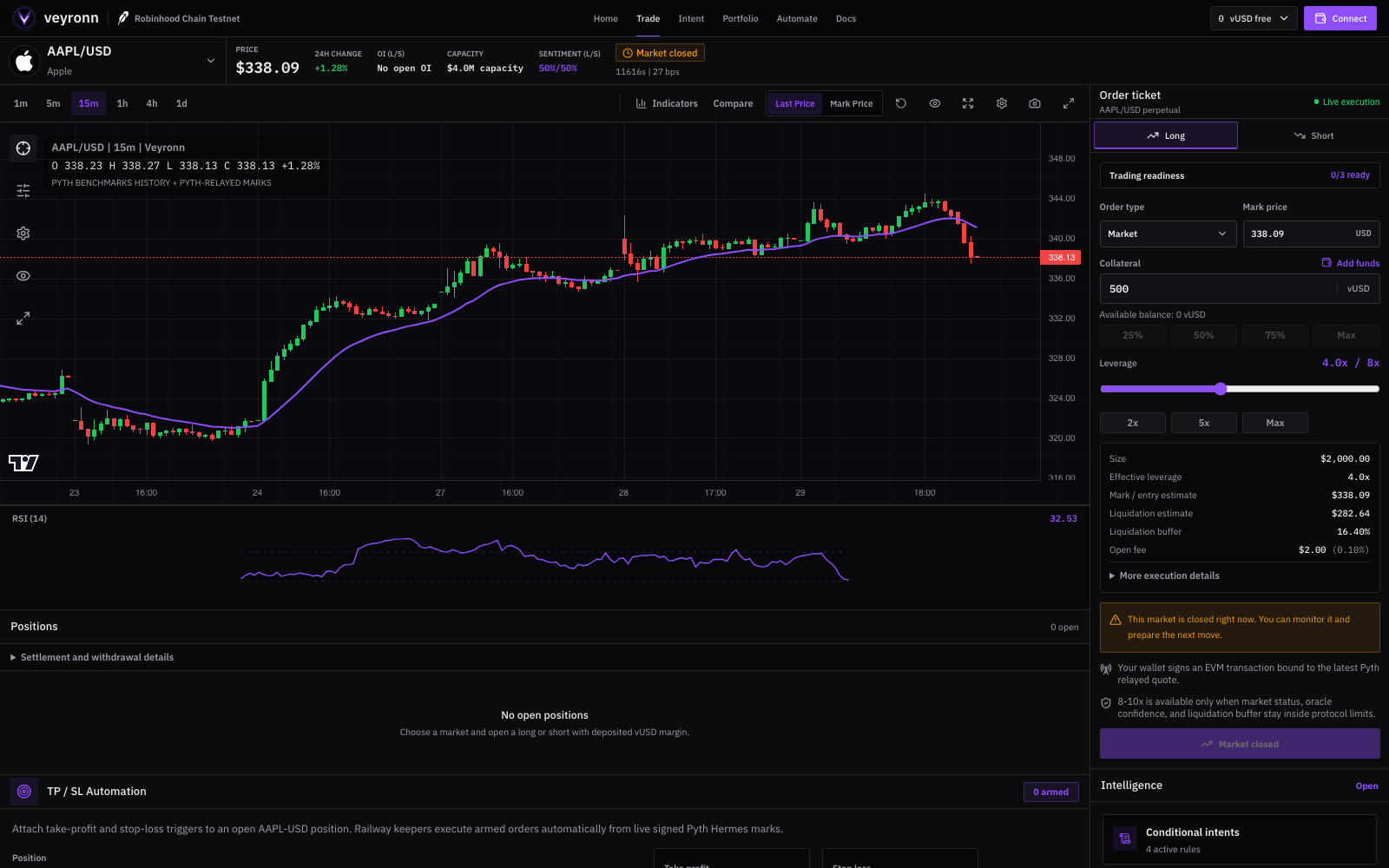Click the Connect wallet button
1389x868 pixels.
point(1340,18)
